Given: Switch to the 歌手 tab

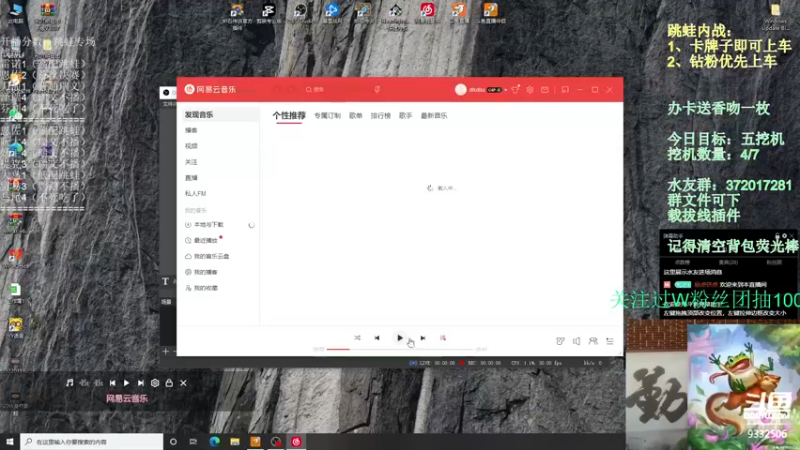Looking at the screenshot, I should [406, 116].
